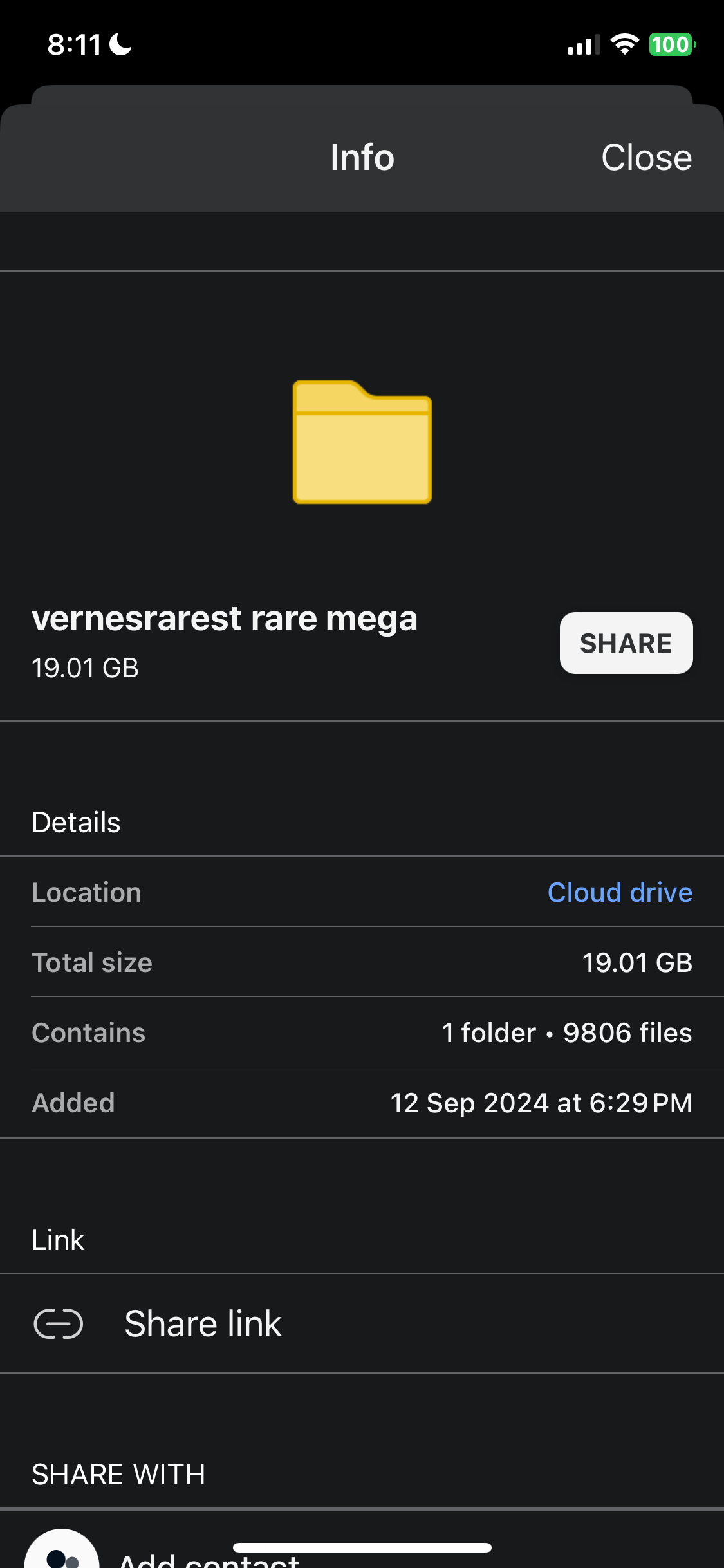Tap the home indicator bar
Screen dimensions: 724x1568
point(362,1547)
